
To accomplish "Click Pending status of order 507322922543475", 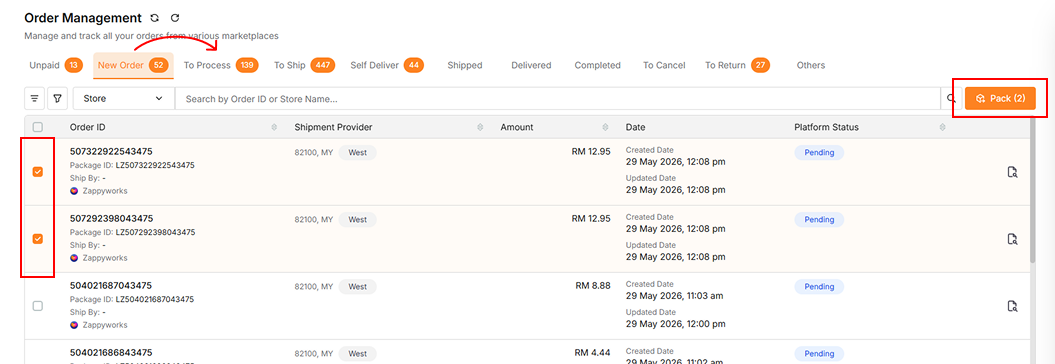I will (819, 153).
